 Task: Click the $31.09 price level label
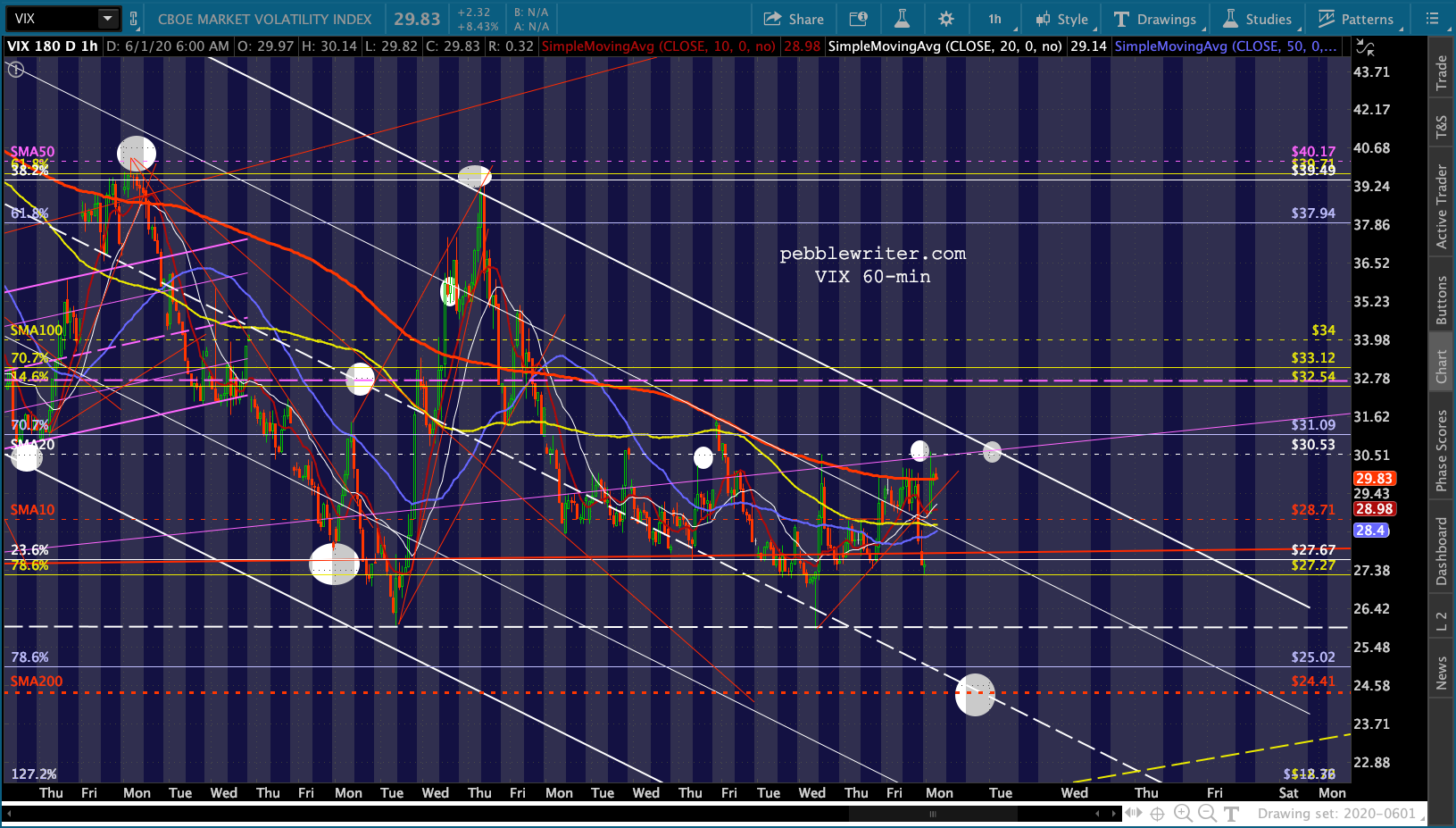tap(1313, 425)
